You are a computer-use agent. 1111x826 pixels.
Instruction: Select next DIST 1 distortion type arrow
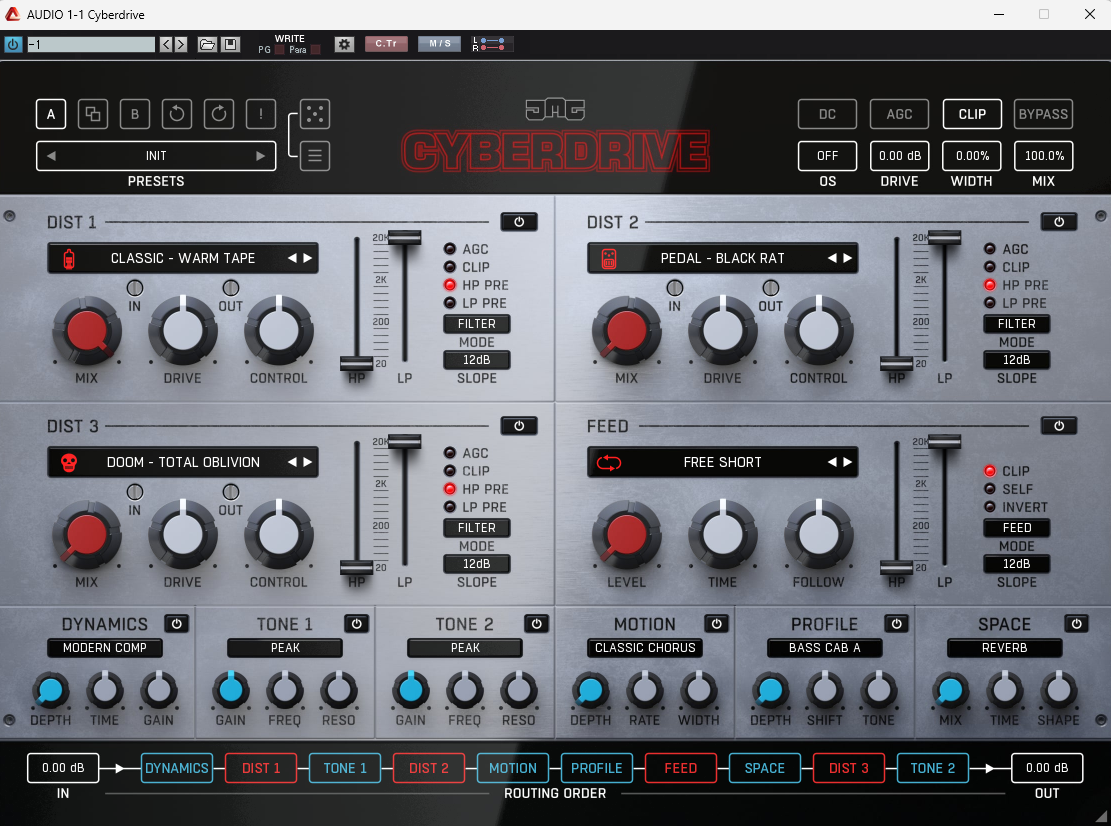308,259
